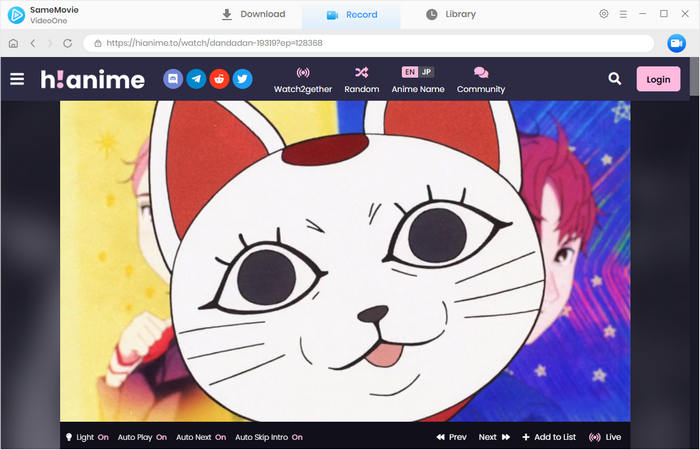Toggle Auto Skip Intro setting
The width and height of the screenshot is (700, 450).
pyautogui.click(x=269, y=437)
